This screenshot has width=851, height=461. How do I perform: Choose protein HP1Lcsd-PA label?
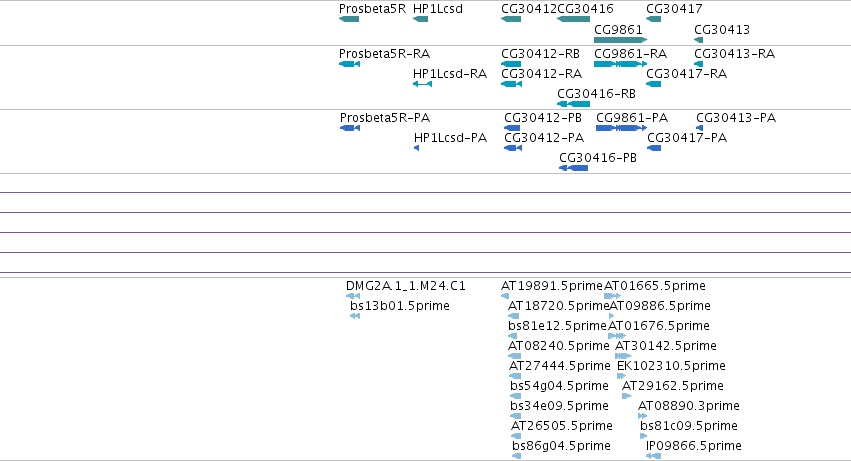point(450,138)
